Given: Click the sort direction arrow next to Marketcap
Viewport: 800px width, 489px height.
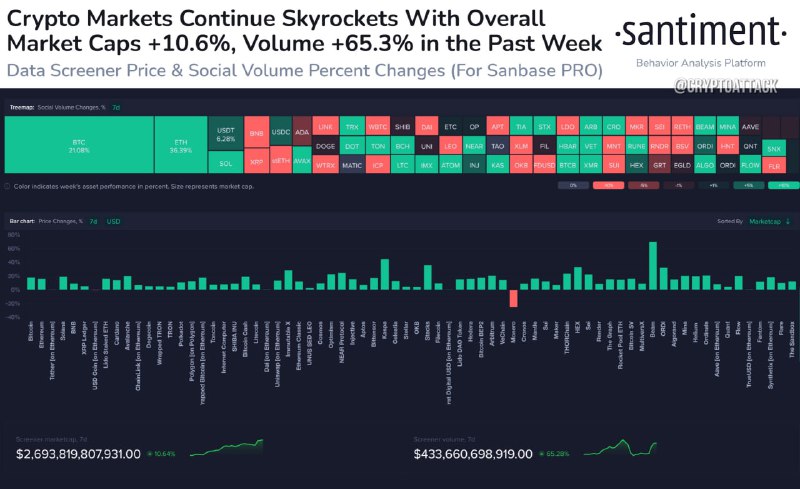Looking at the screenshot, I should (x=788, y=221).
